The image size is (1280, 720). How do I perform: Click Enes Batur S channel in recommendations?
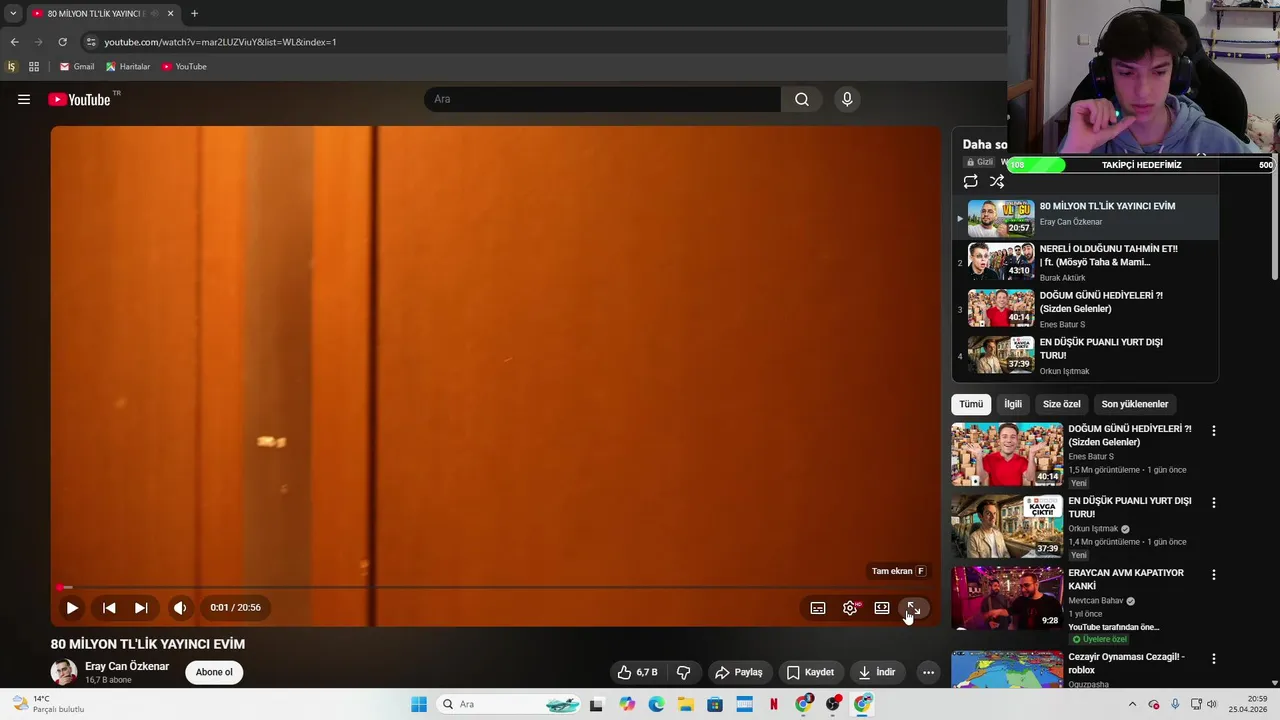click(1090, 457)
